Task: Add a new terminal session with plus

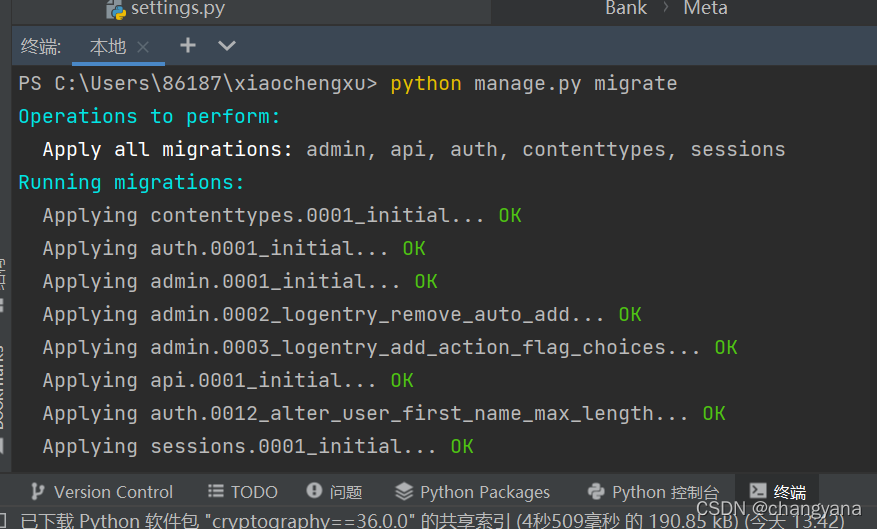Action: (188, 45)
